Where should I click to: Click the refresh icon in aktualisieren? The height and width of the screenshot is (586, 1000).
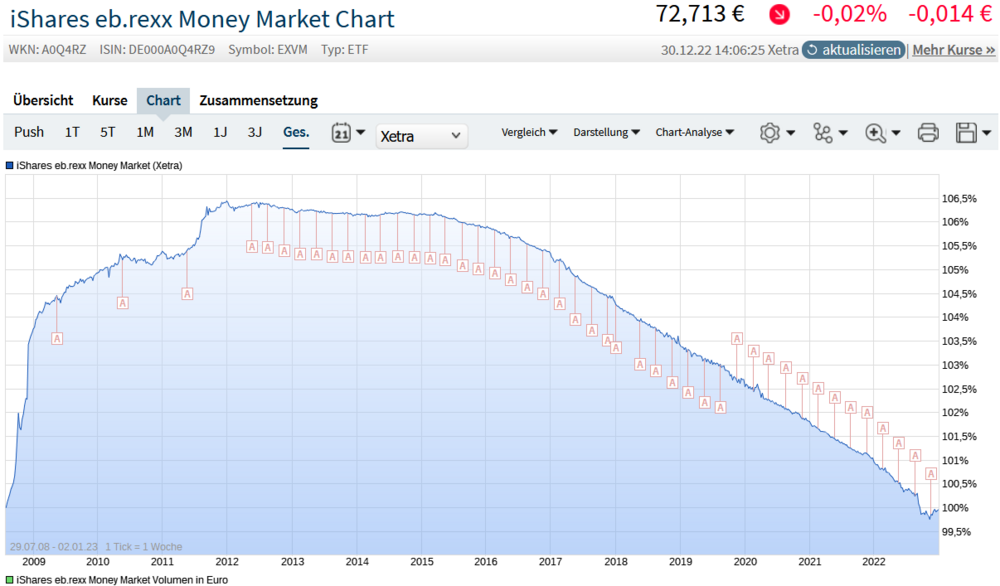tap(812, 50)
